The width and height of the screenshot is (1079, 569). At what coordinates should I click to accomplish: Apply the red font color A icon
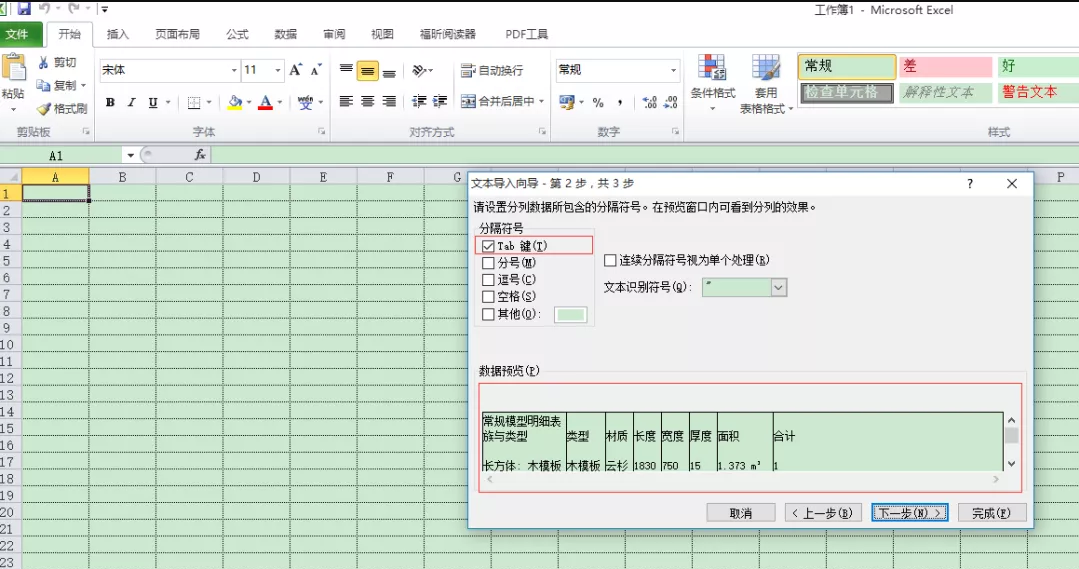click(x=266, y=103)
